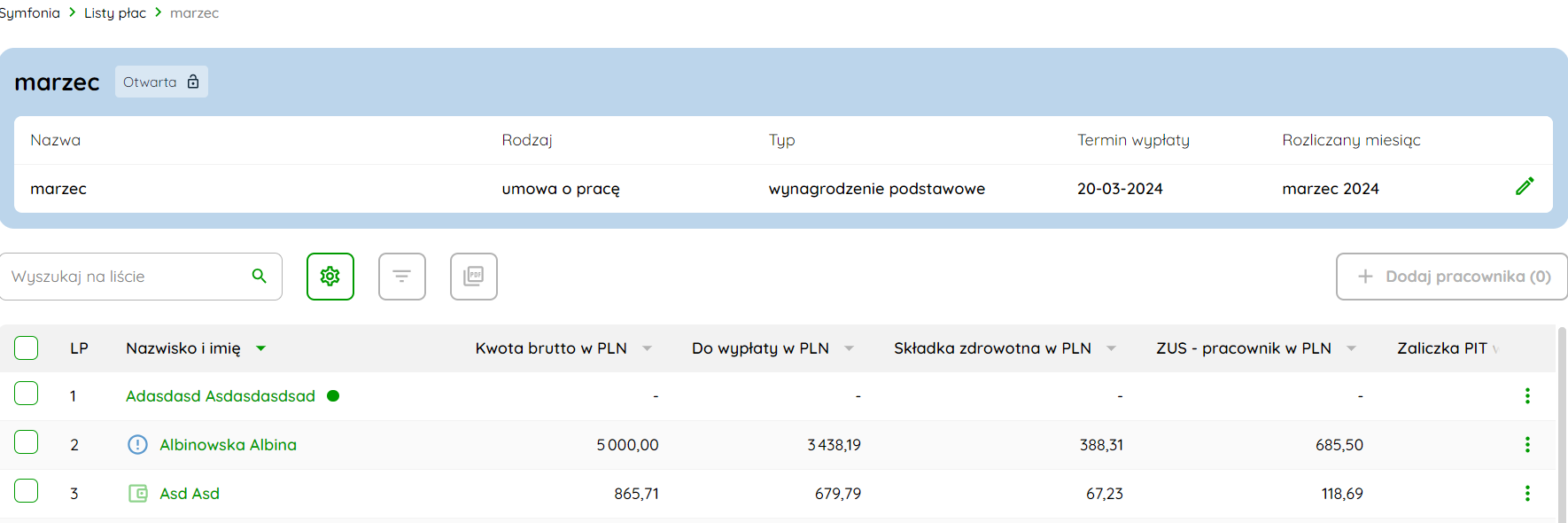Sort by Nazwisko i imię arrow
1568x523 pixels.
pos(261,348)
